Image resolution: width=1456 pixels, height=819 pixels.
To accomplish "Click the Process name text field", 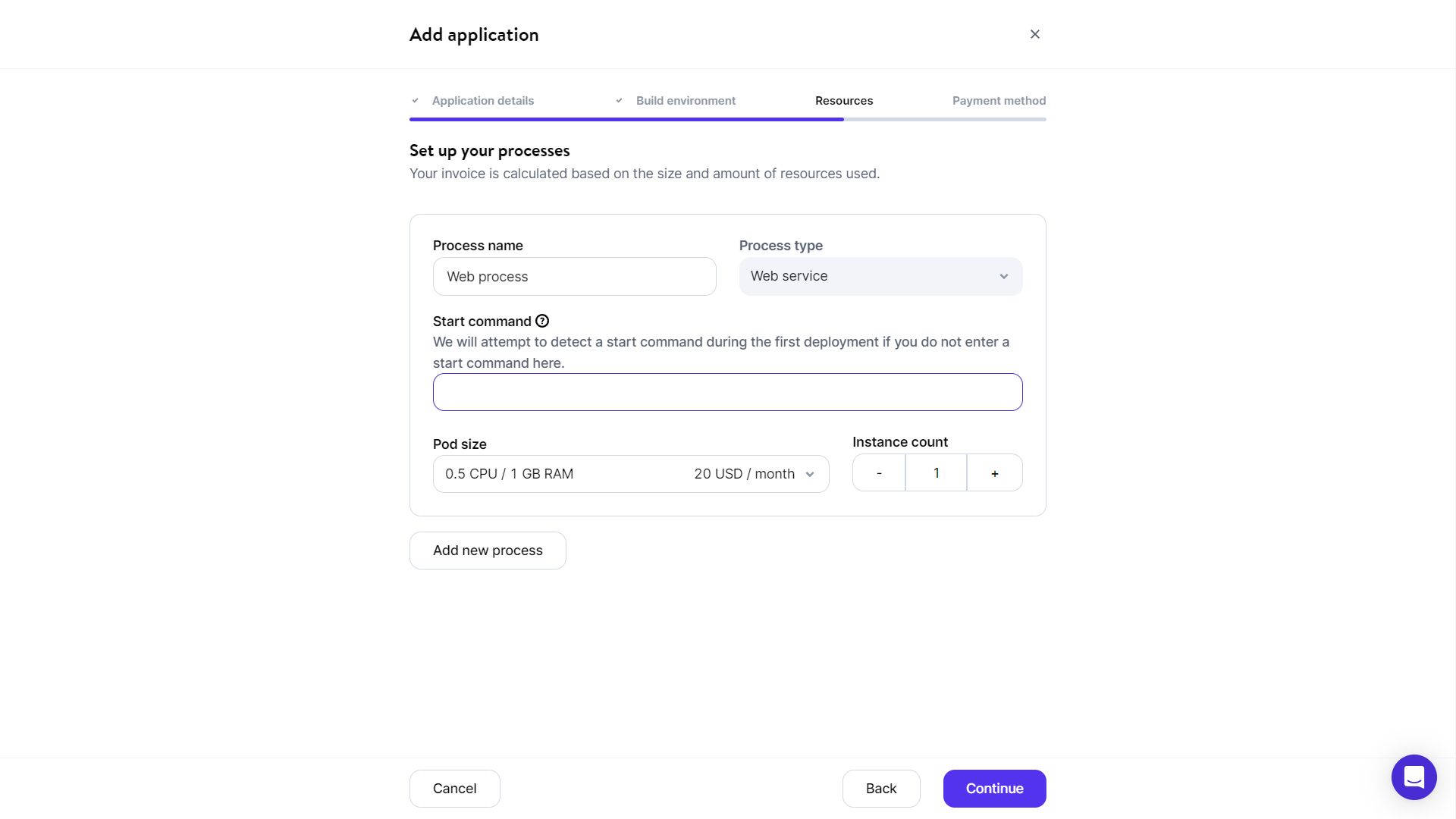I will pos(574,277).
